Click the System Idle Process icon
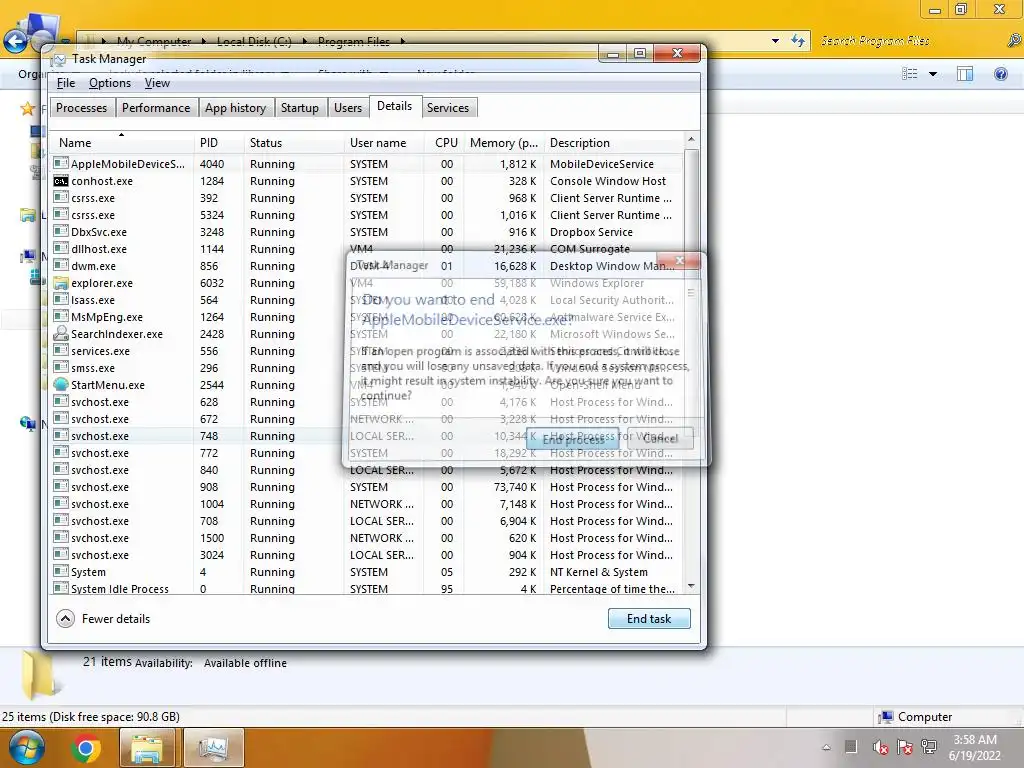This screenshot has width=1024, height=768. pos(61,588)
